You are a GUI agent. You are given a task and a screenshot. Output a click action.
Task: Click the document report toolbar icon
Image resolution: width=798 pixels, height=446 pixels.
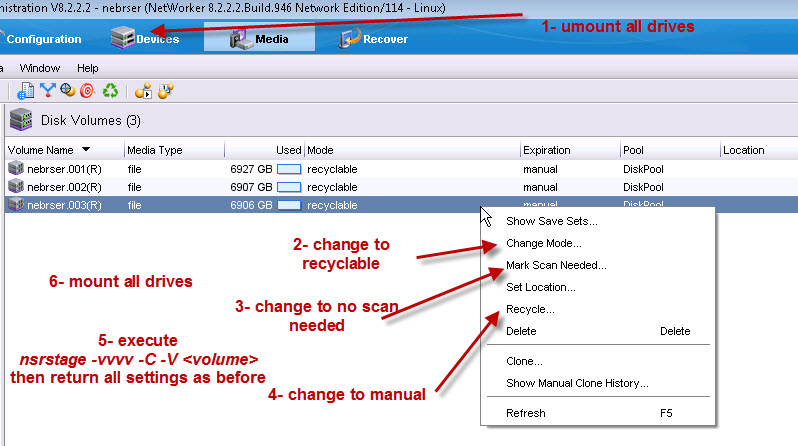coord(25,91)
